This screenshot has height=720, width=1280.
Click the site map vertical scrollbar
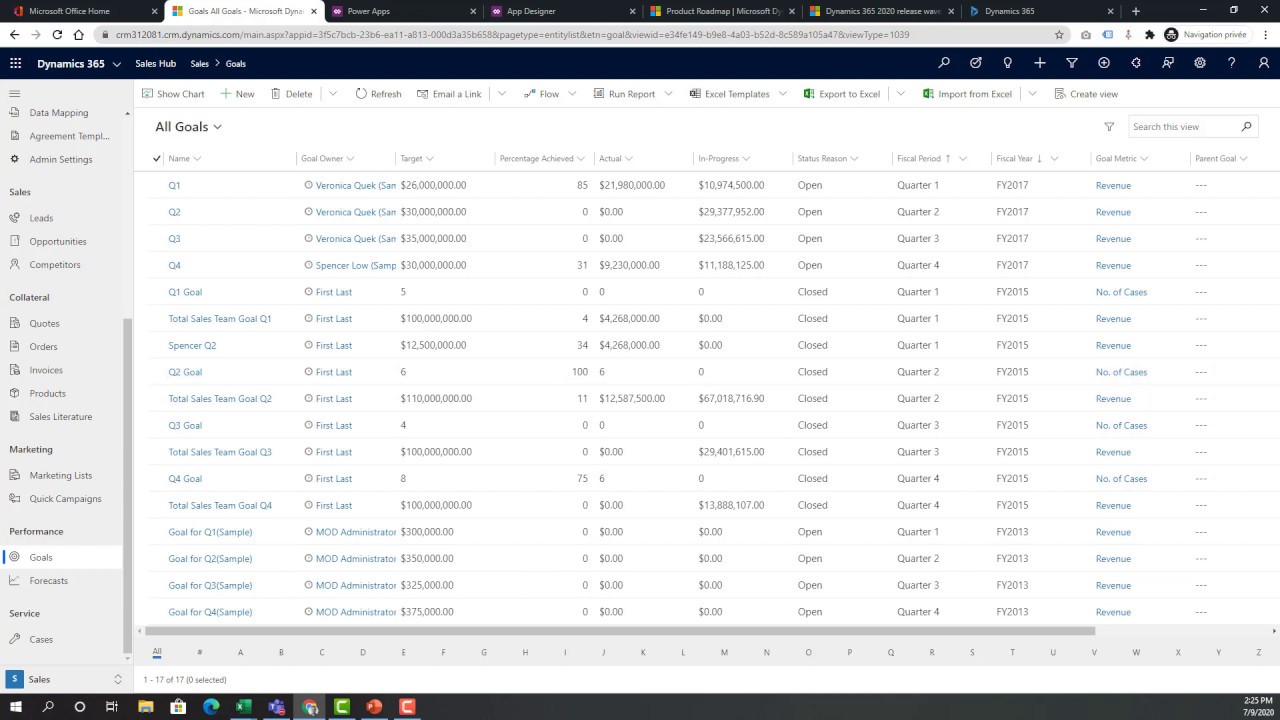pos(126,485)
